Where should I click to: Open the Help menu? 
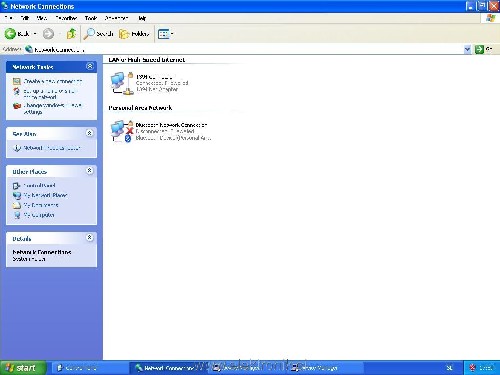pyautogui.click(x=142, y=18)
